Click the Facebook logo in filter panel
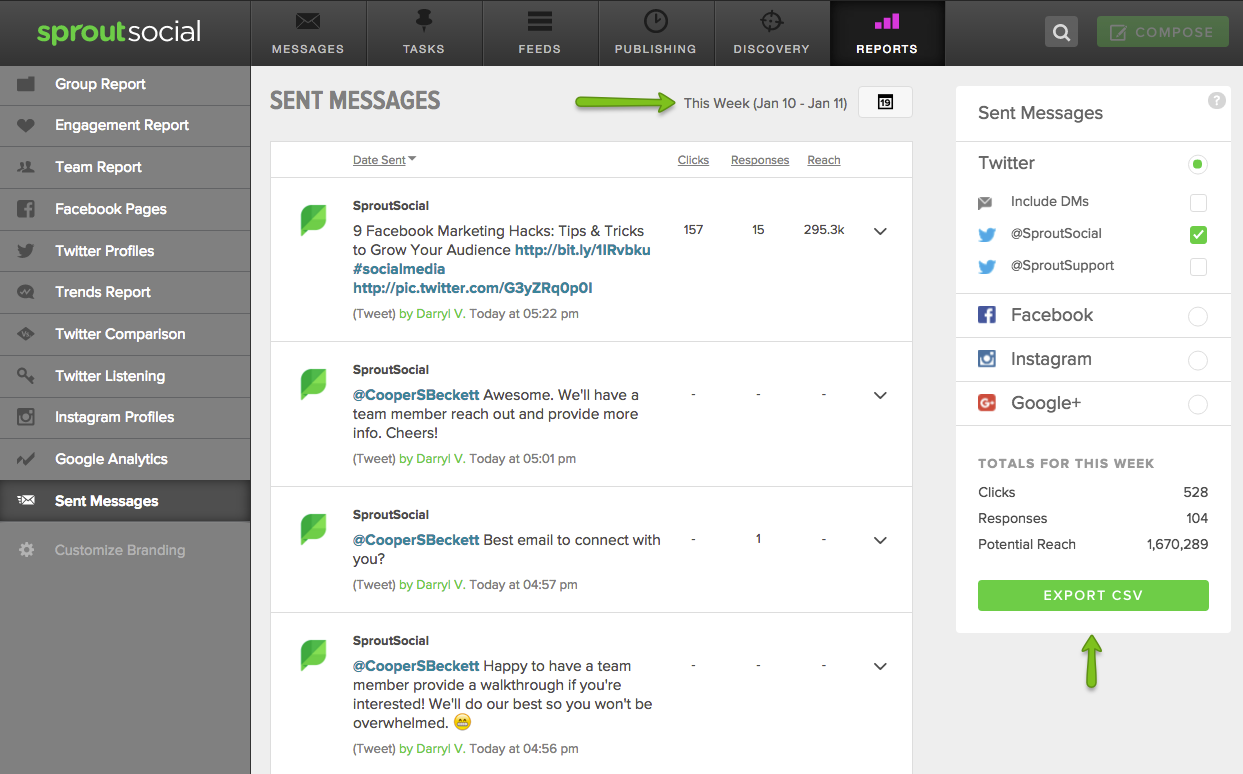 [987, 315]
